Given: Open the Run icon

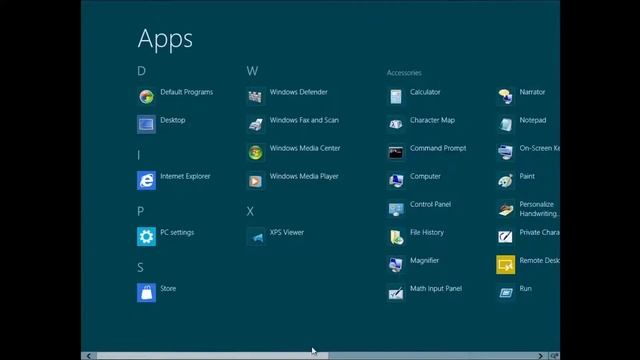Looking at the screenshot, I should (505, 293).
